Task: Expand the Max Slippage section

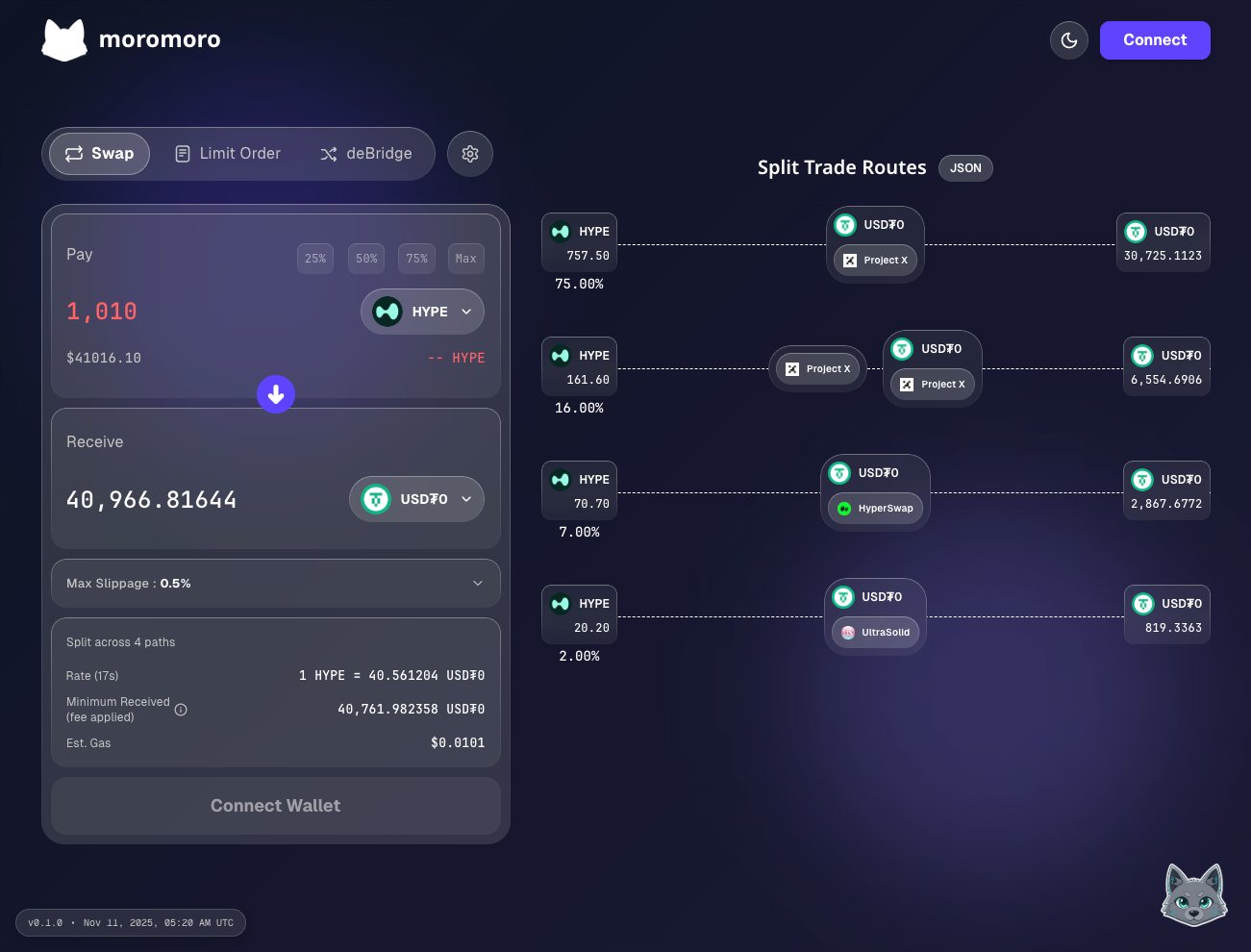Action: point(276,584)
